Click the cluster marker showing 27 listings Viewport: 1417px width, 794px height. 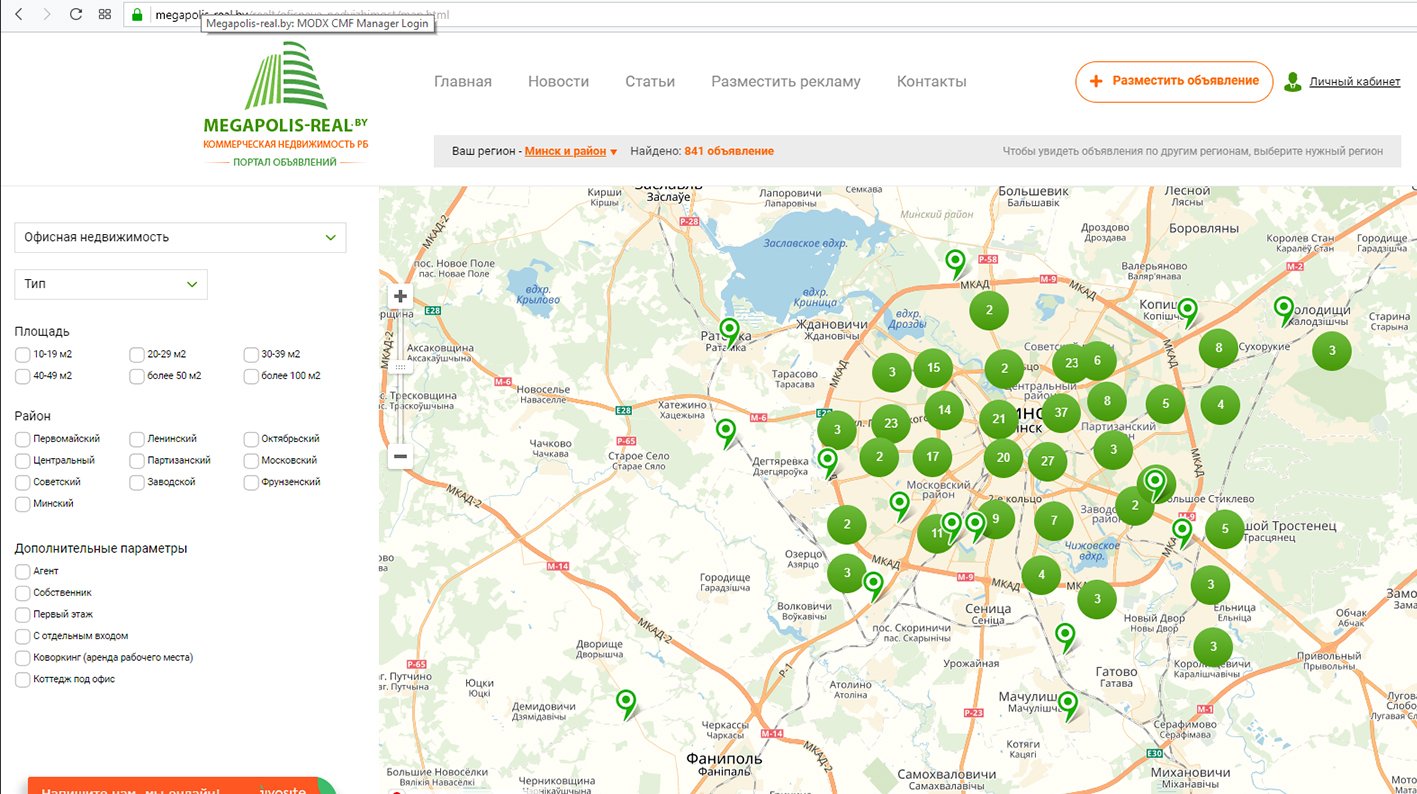1047,461
